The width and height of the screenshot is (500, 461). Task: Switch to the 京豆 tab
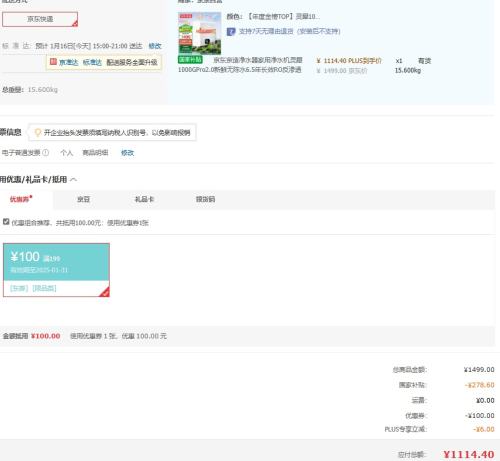tap(83, 199)
